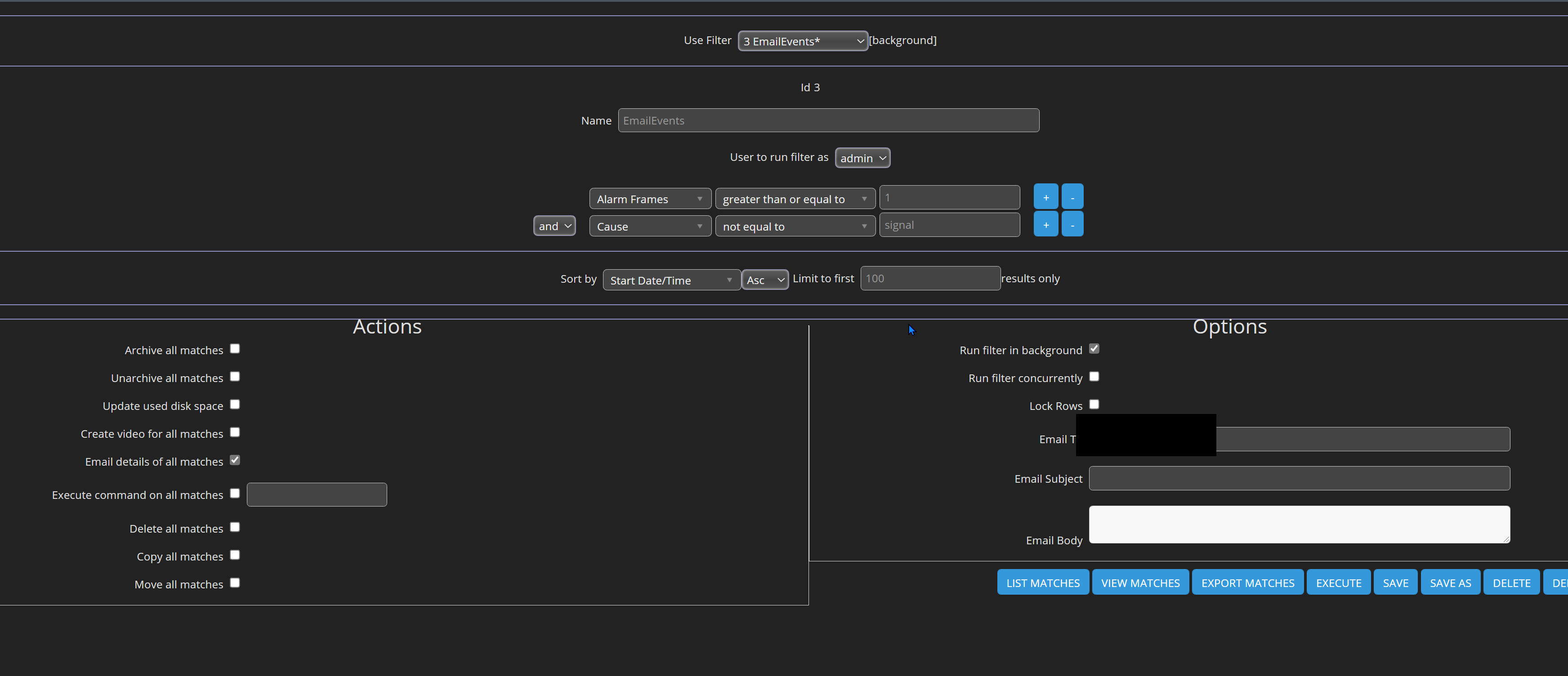Viewport: 1568px width, 676px height.
Task: Uncheck Run filter in background
Action: coord(1094,349)
